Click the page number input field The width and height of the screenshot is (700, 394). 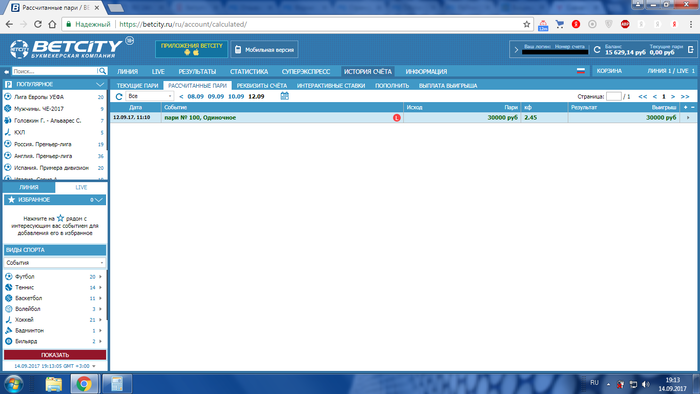[x=614, y=96]
